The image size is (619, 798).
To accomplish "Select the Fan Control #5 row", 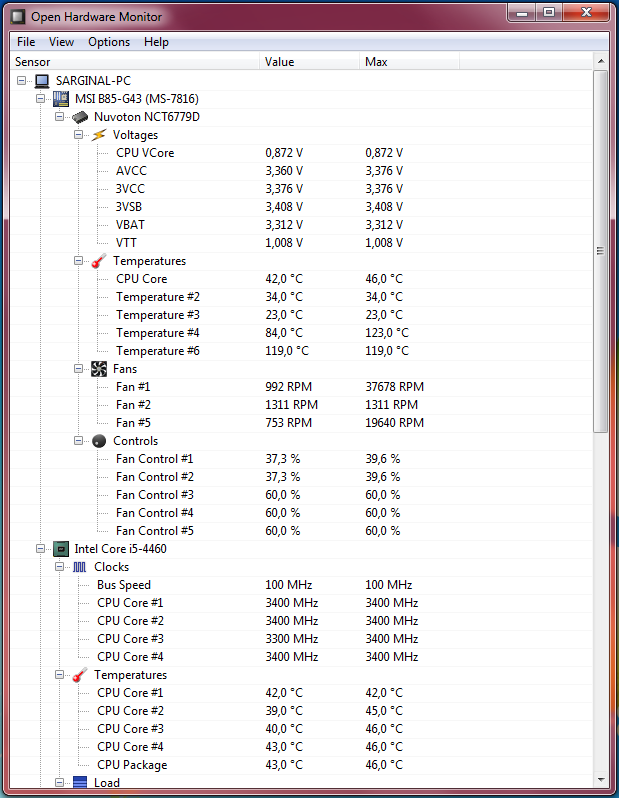I will (x=301, y=531).
